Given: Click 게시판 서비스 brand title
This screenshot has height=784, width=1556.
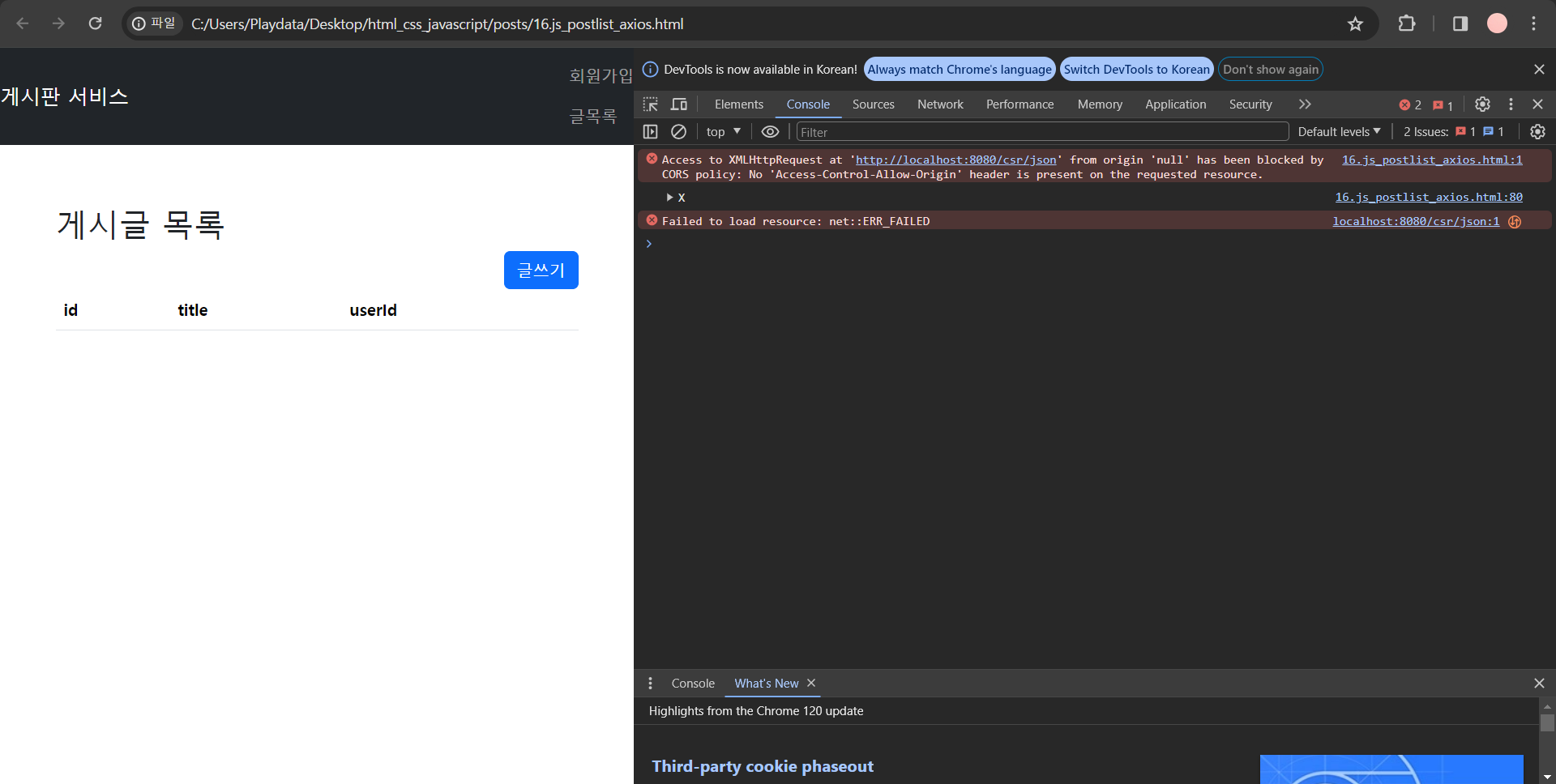Looking at the screenshot, I should 65,97.
